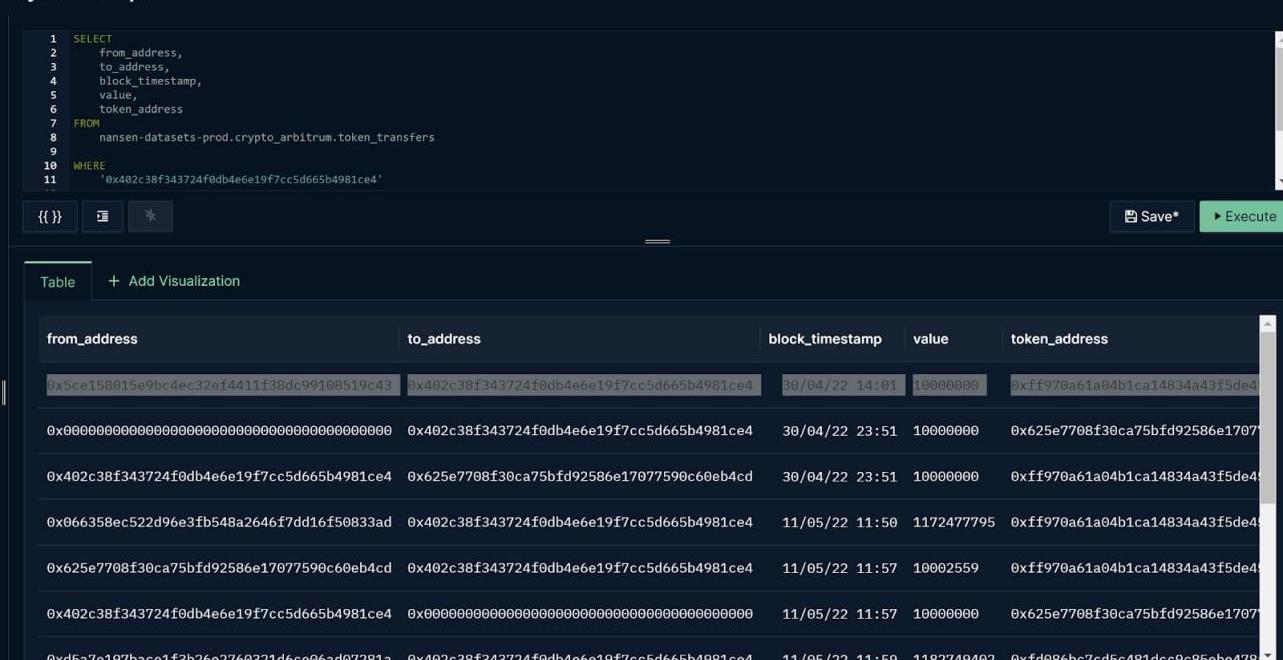Click the table name in FROM clause
1283x660 pixels.
[266, 137]
